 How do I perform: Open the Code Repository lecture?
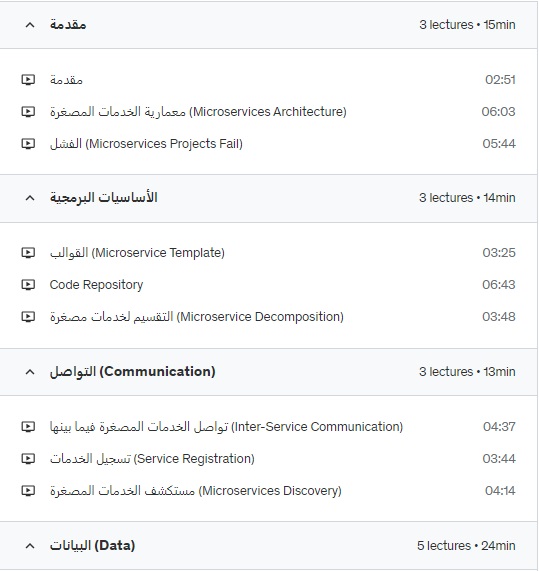(96, 285)
